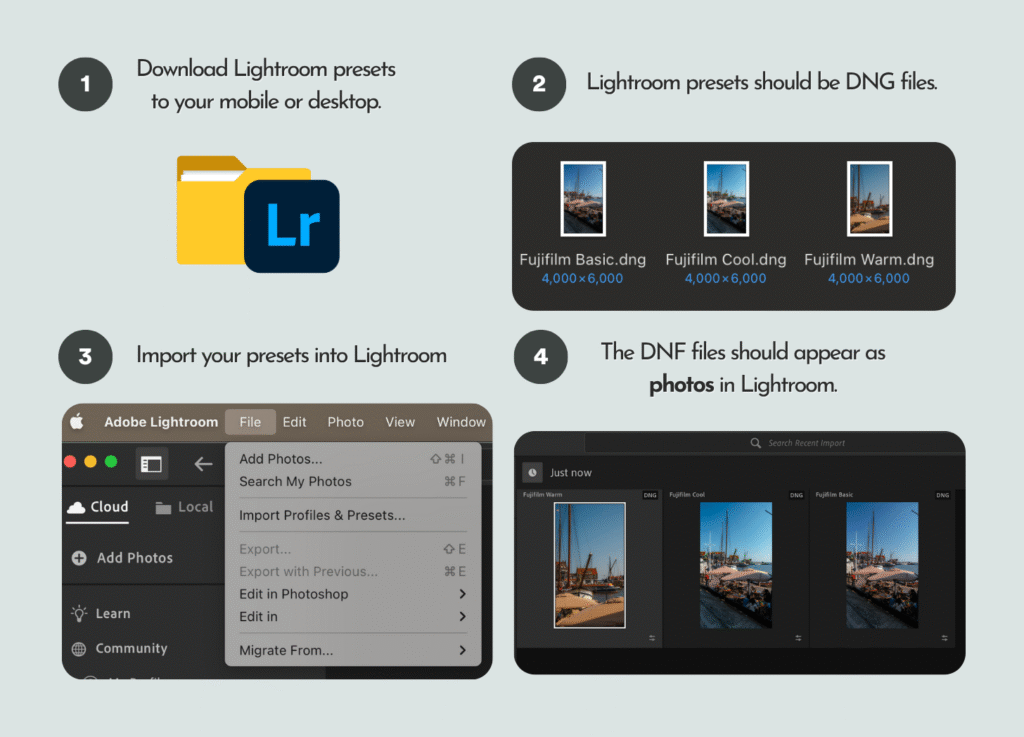
Task: Open Community via the globe icon
Action: [x=79, y=649]
